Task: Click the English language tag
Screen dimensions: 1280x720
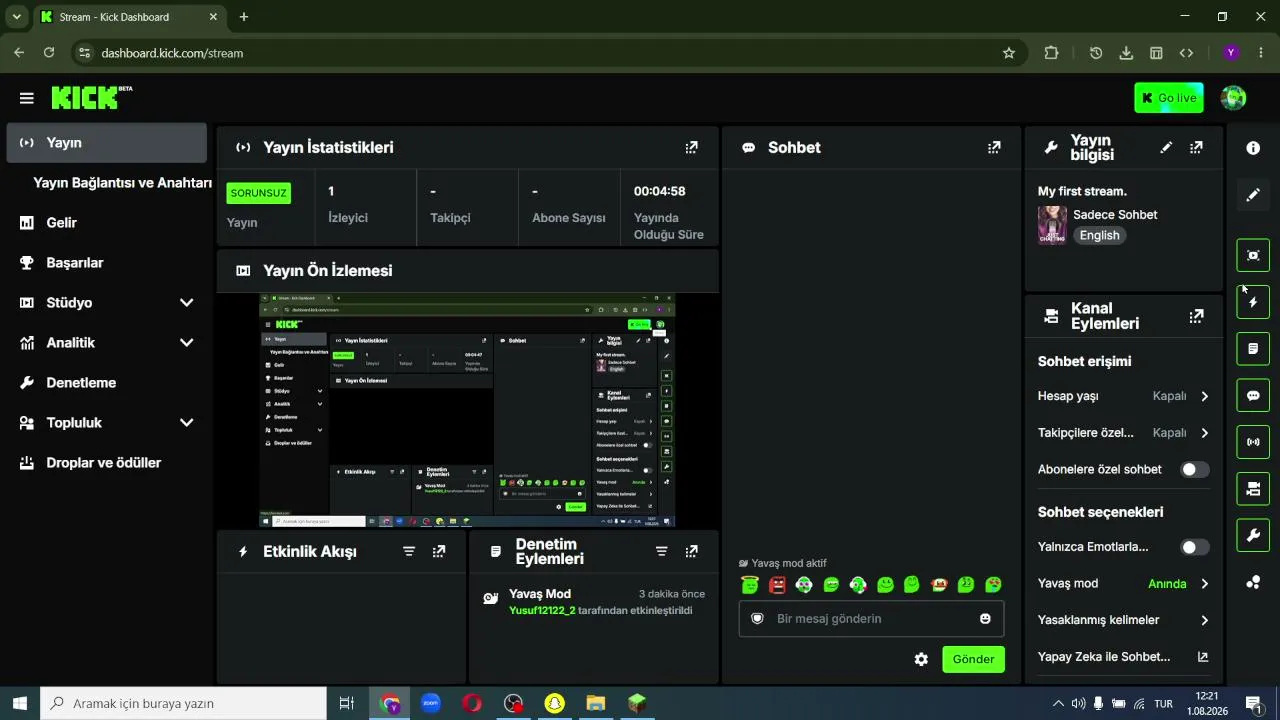Action: coord(1099,236)
